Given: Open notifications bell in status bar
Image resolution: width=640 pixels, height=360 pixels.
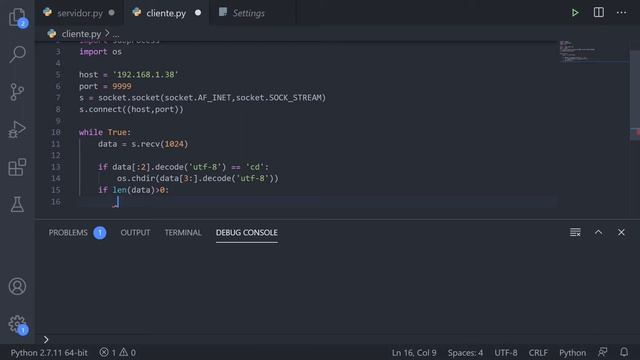Looking at the screenshot, I should coord(624,352).
